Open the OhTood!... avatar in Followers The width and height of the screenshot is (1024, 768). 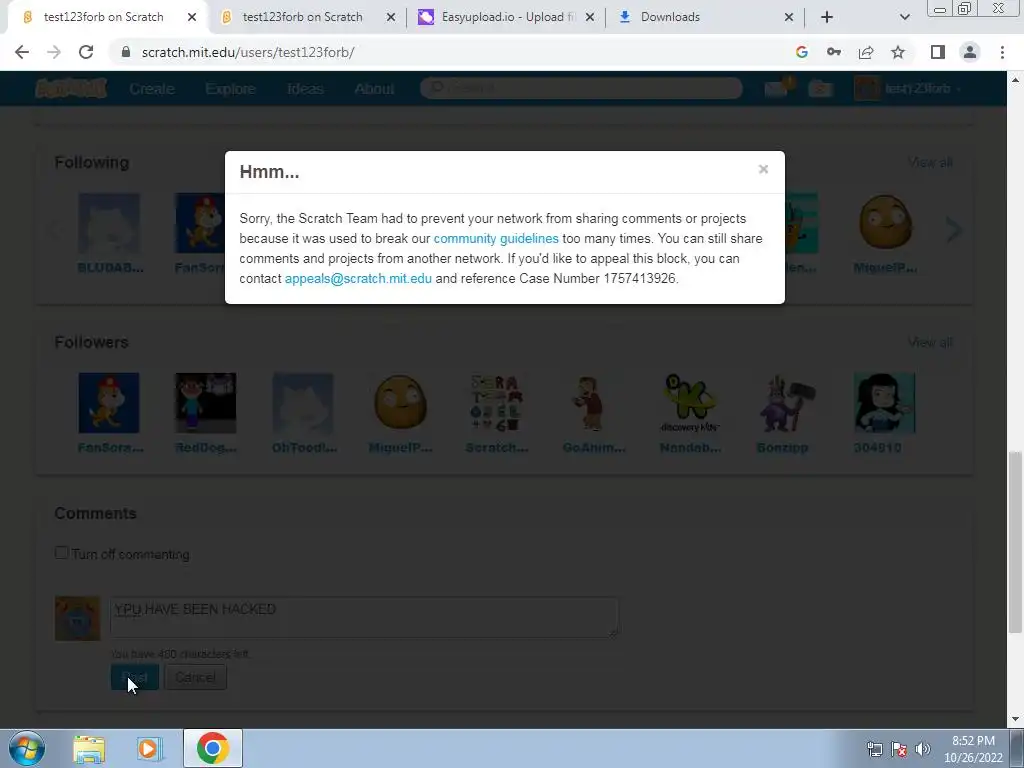coord(303,403)
